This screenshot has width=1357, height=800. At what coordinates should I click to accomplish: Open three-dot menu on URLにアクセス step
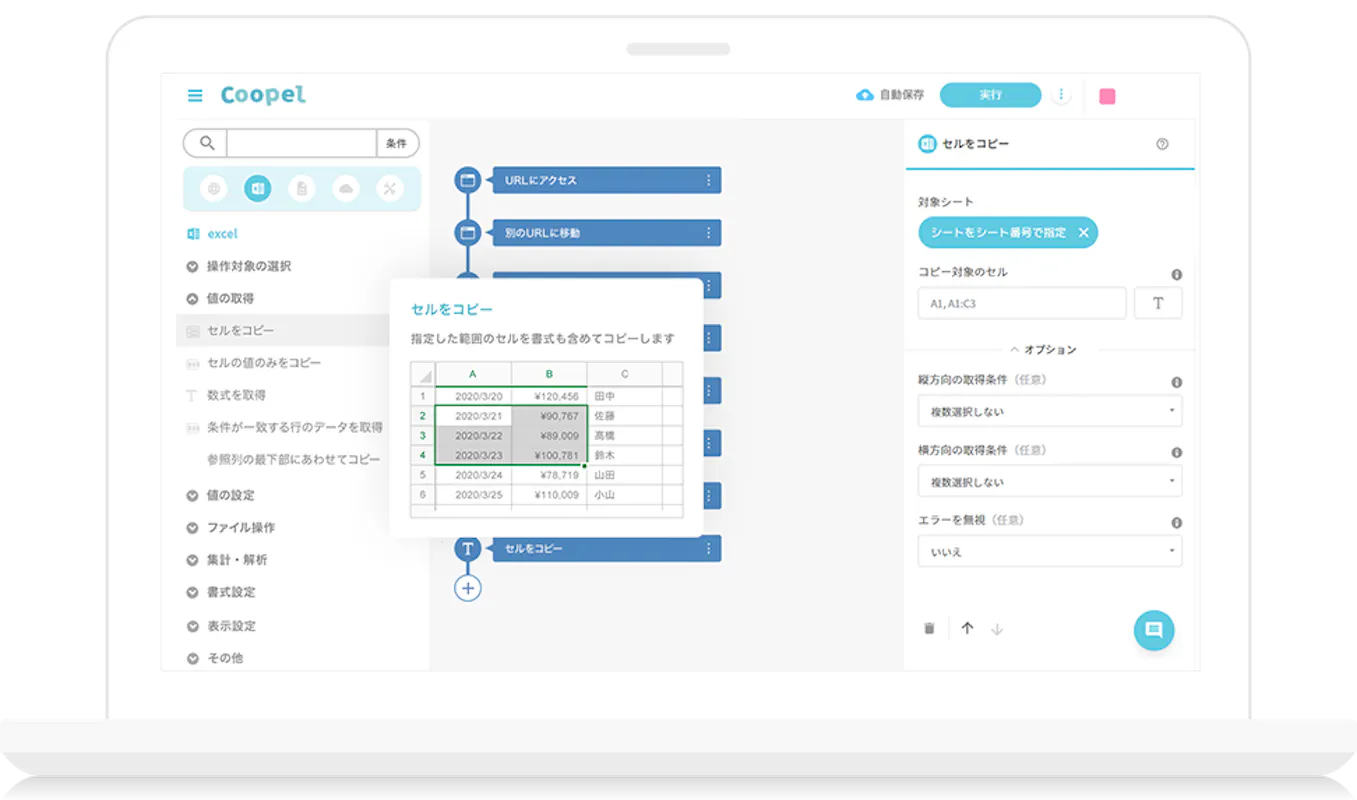[709, 180]
